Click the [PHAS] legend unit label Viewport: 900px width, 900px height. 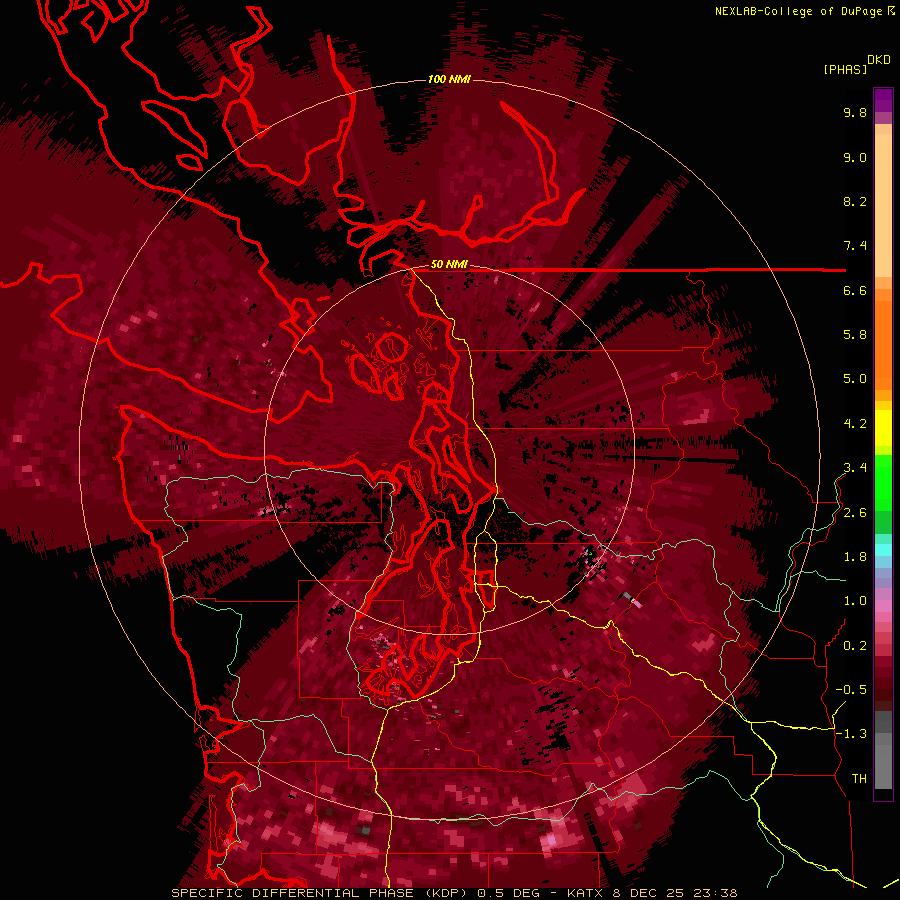845,69
